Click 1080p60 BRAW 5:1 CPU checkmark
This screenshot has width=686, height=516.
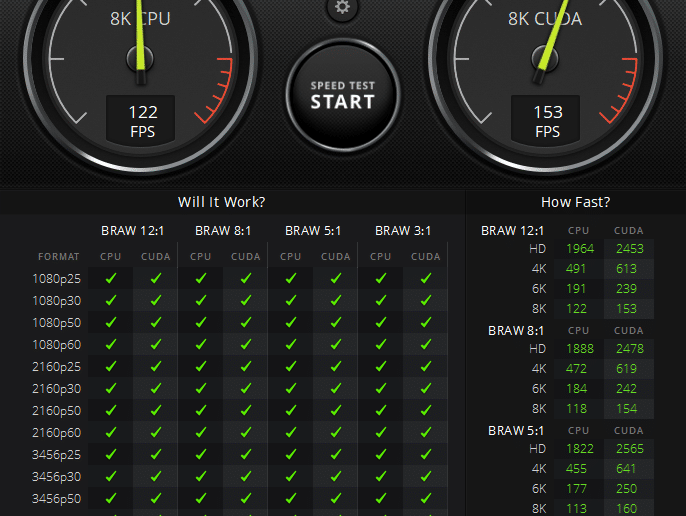point(290,344)
